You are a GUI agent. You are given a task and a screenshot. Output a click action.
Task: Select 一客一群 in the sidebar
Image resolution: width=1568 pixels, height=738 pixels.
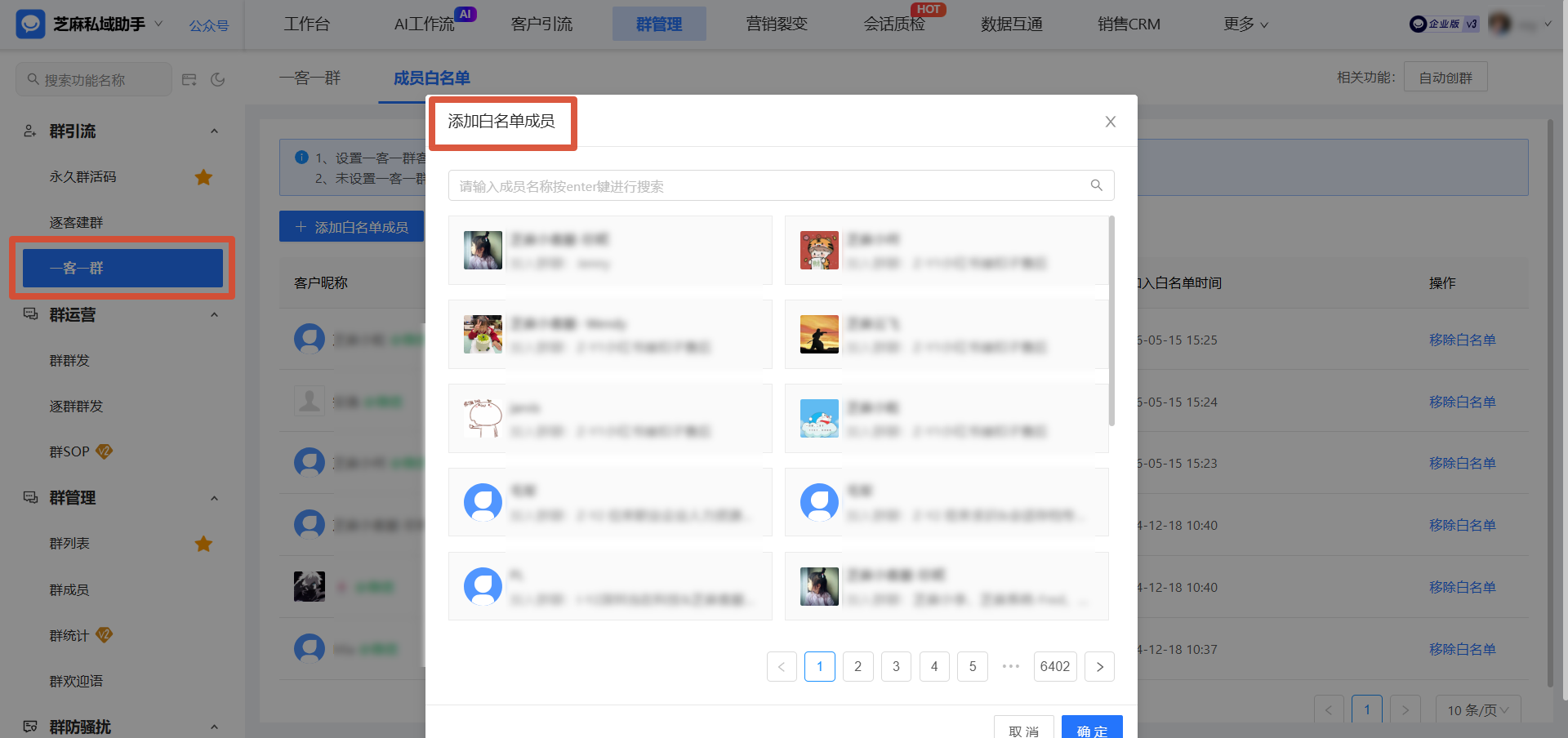pos(122,268)
